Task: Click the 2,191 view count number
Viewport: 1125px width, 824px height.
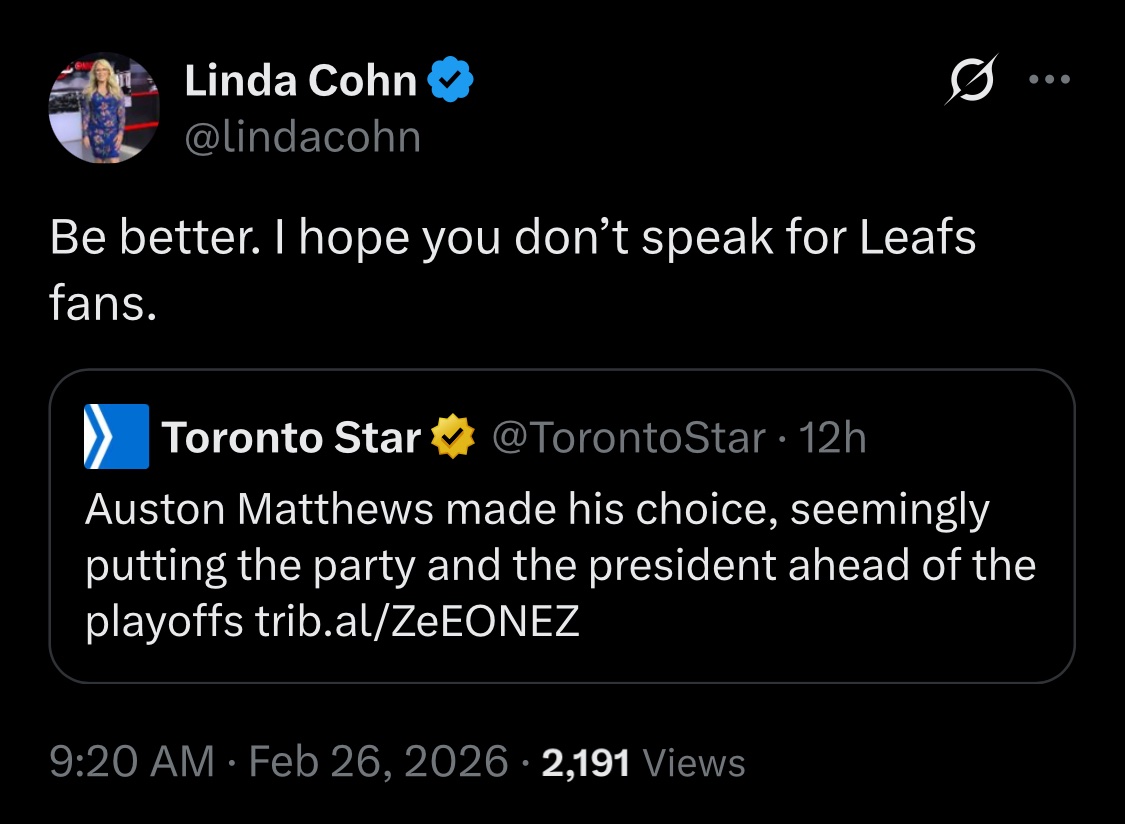Action: point(585,763)
